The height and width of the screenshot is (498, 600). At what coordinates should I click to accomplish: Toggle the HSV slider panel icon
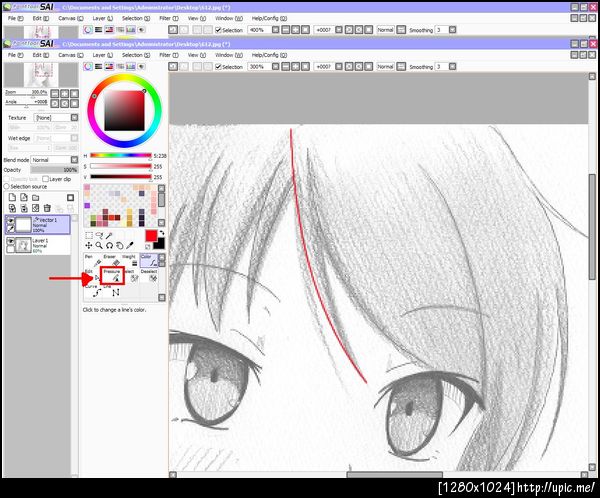coord(109,67)
